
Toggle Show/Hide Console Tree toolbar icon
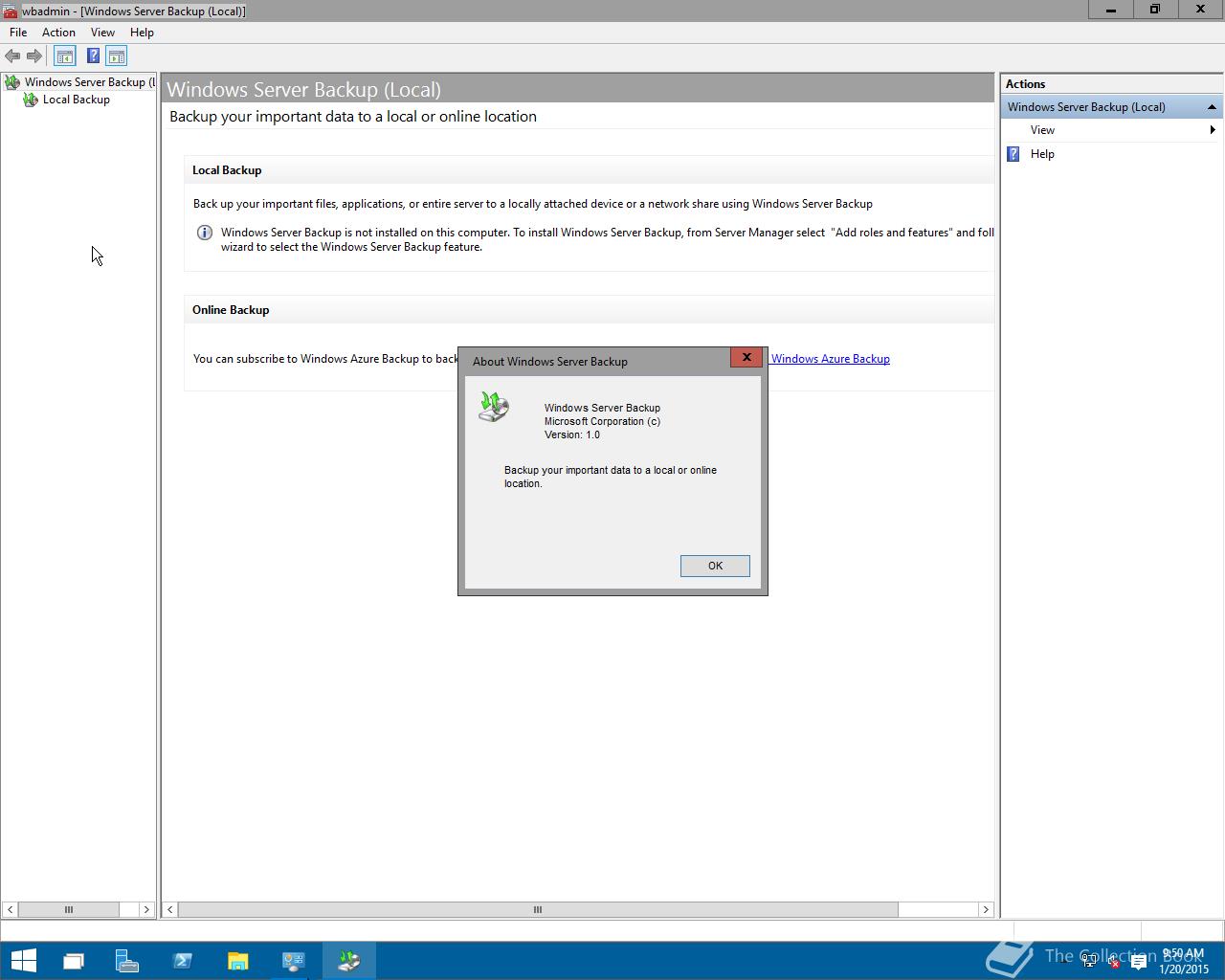pos(64,56)
